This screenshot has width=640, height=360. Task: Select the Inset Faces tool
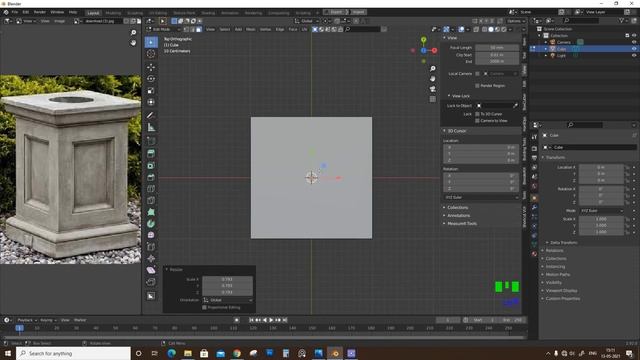click(x=151, y=166)
